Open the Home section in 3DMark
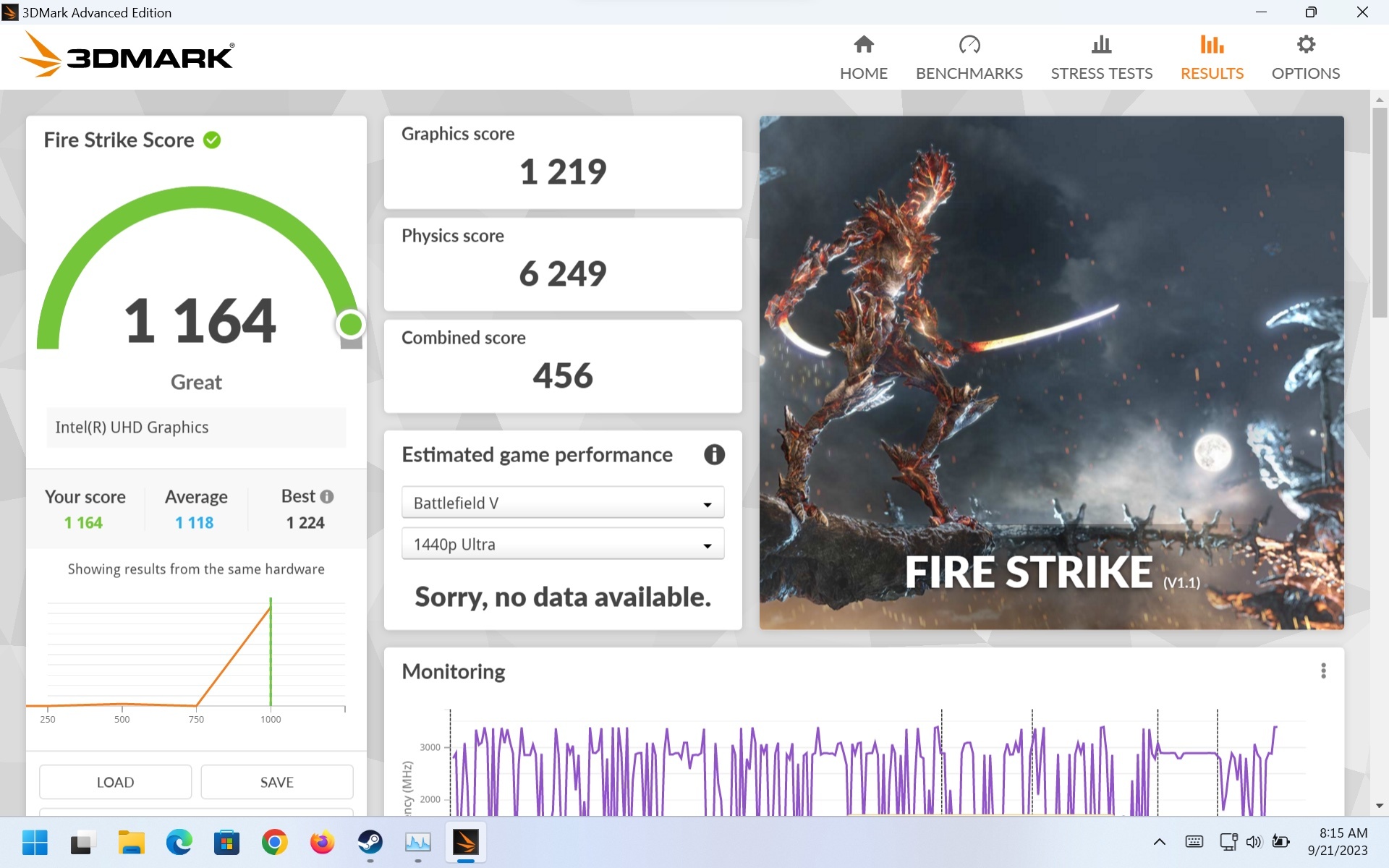Viewport: 1389px width, 868px height. click(863, 58)
